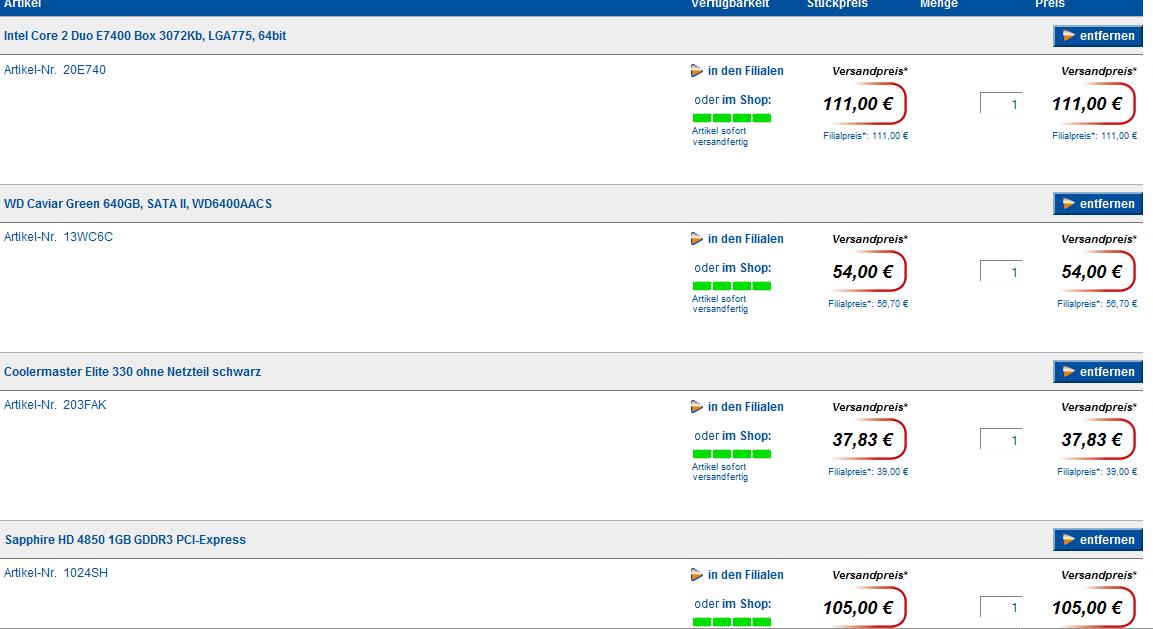The height and width of the screenshot is (629, 1153).
Task: Click arrow icon beside Coolermaster's 'in den Filialen'
Action: click(697, 407)
